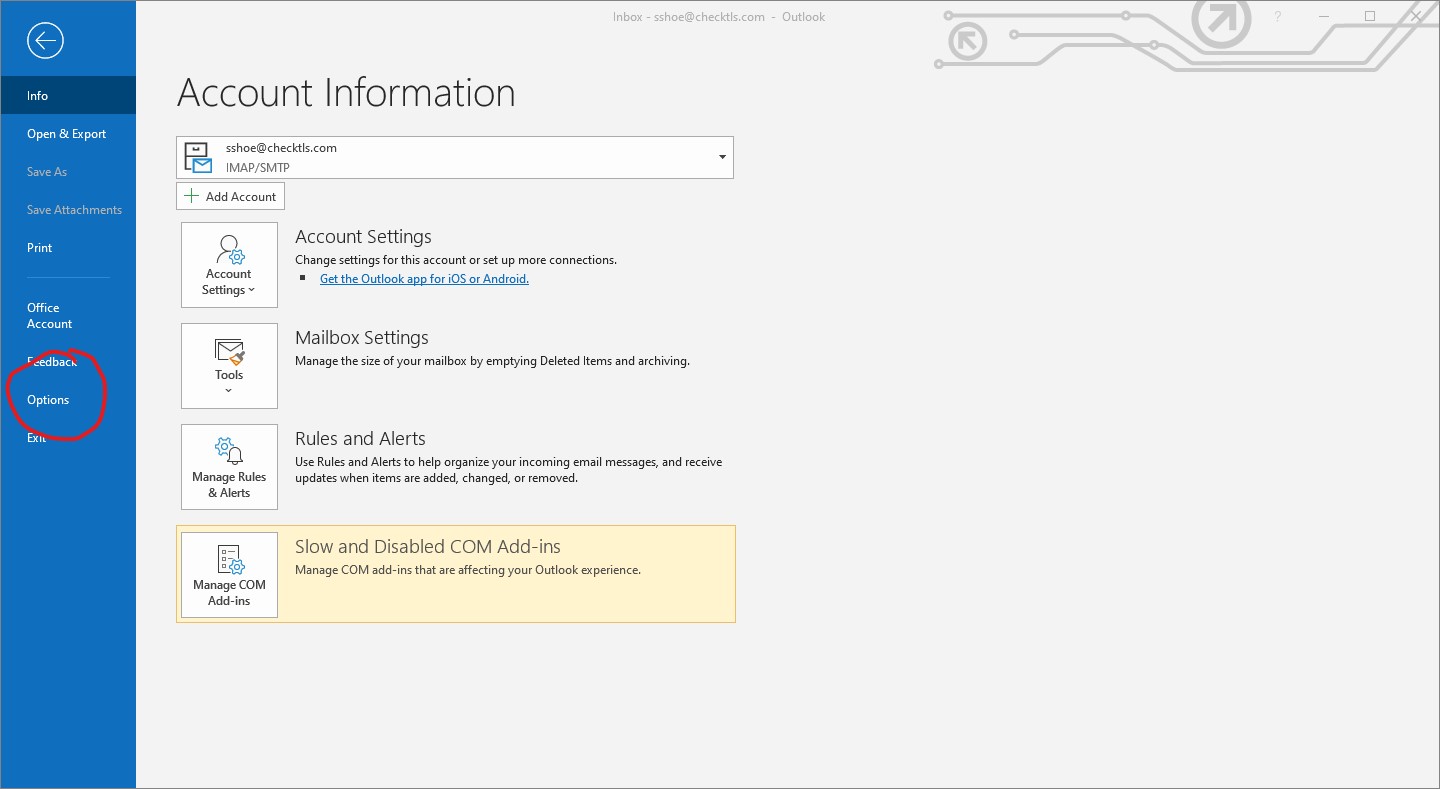The image size is (1440, 789).
Task: Open the Info backstage tab
Action: tap(68, 95)
